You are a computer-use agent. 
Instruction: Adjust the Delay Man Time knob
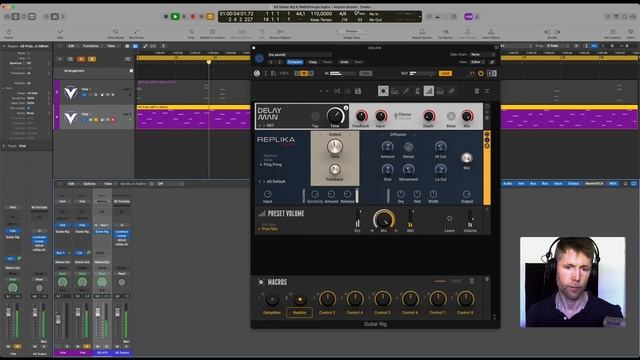click(335, 116)
